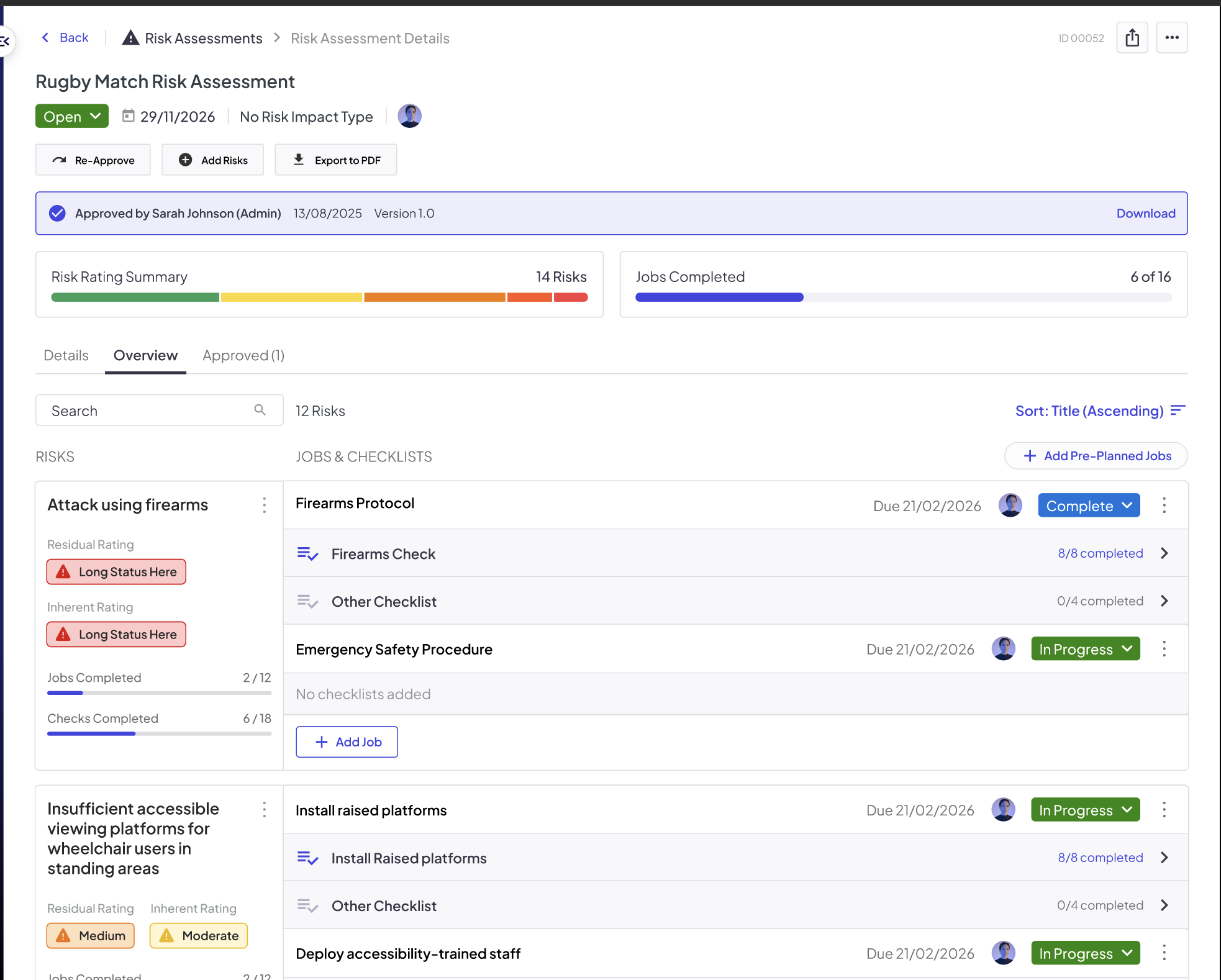Open kebab menu for Firearms Protocol job
1221x980 pixels.
[x=1164, y=506]
